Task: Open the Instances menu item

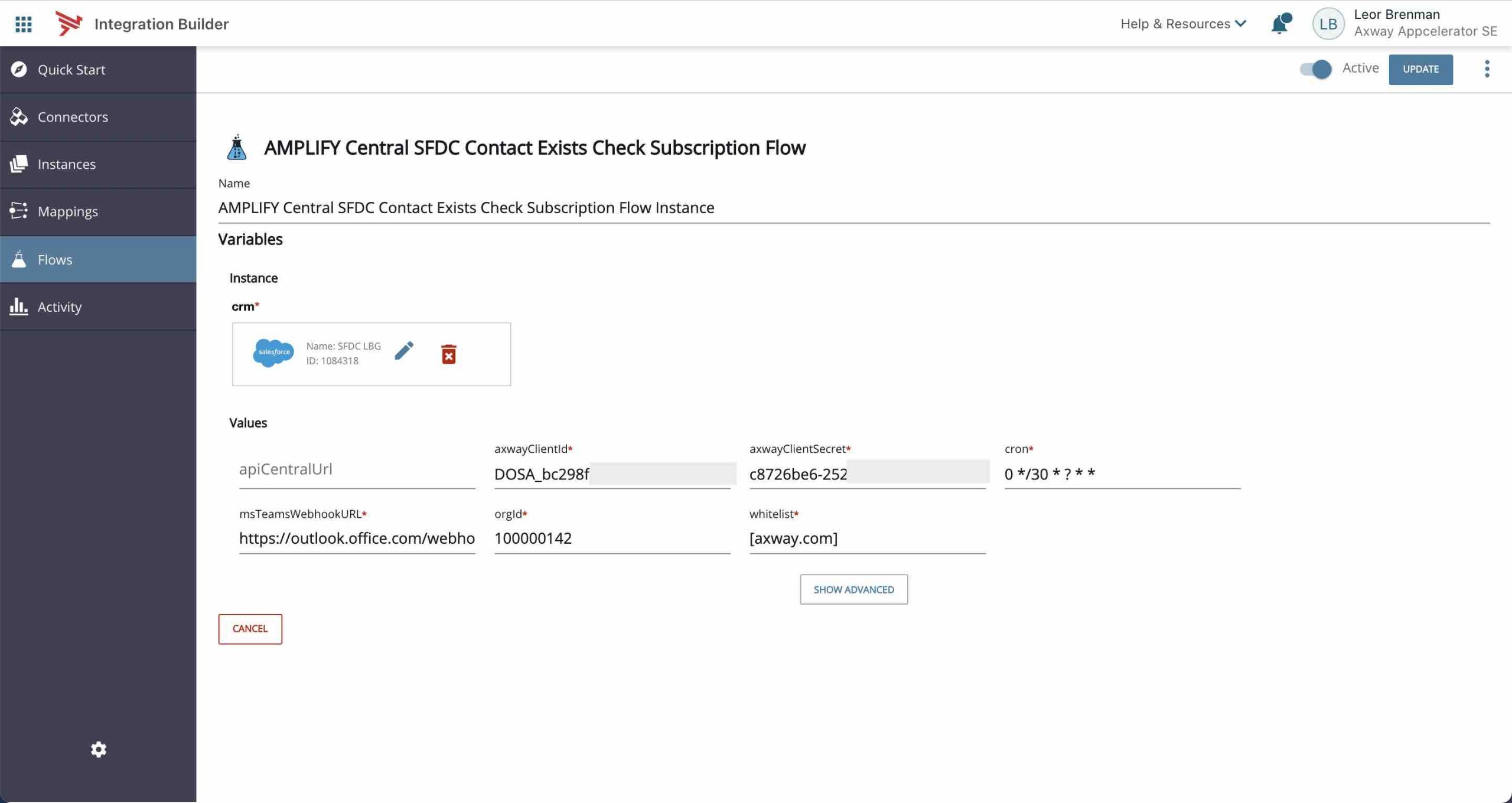Action: pos(98,164)
